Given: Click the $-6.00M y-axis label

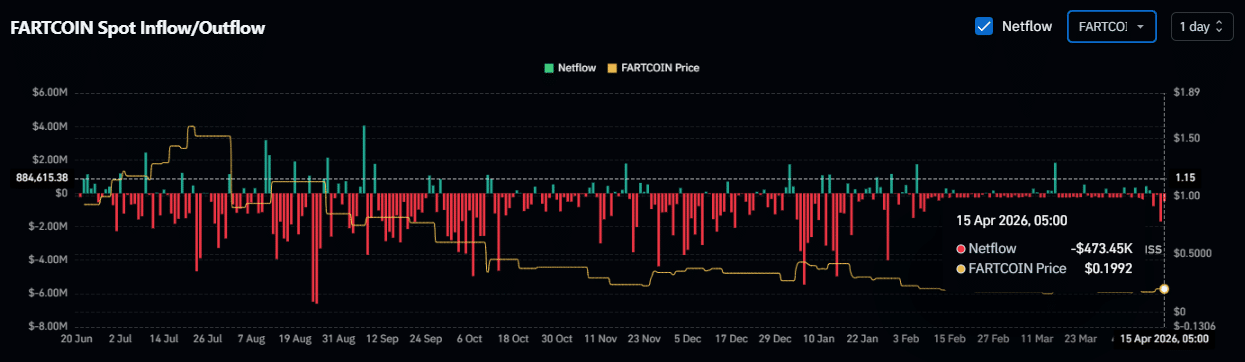Looking at the screenshot, I should 48,293.
